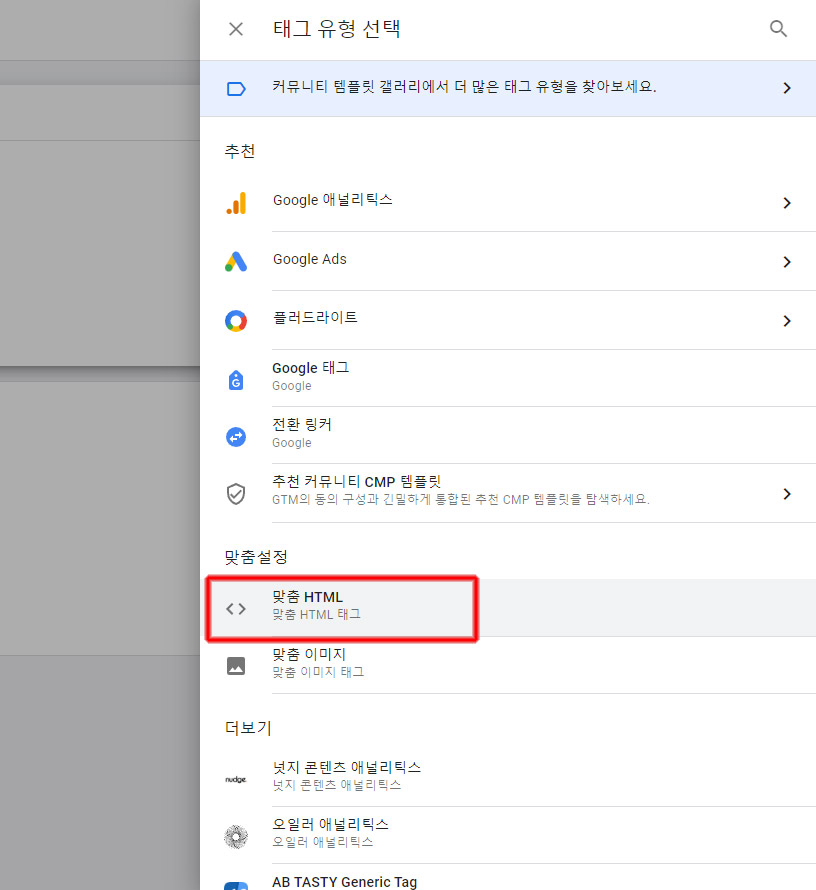Open the 커뮤니티 템플릿 갤러리 banner link
Screen dimensions: 816x890
pos(450,88)
